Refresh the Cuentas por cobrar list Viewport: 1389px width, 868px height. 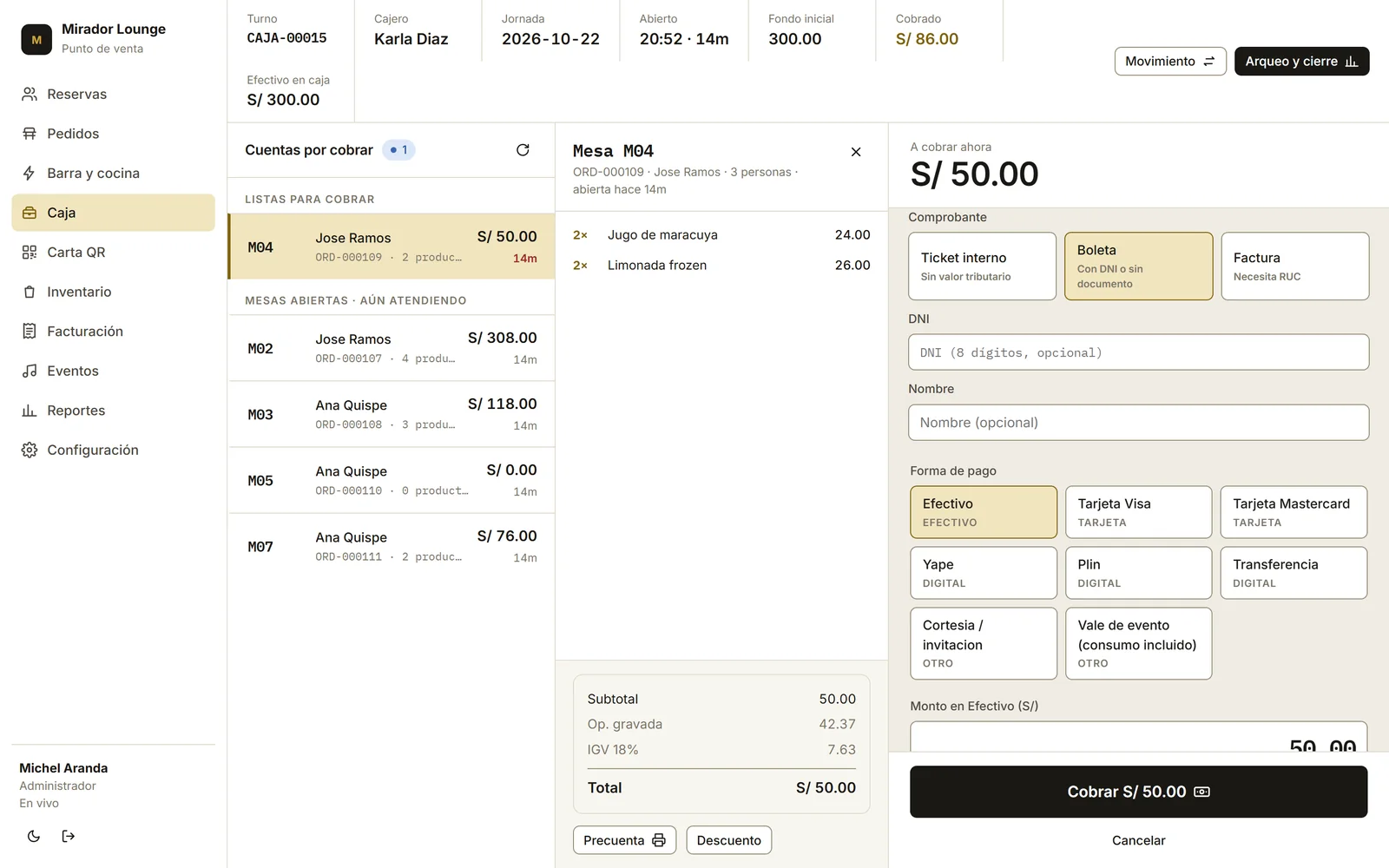point(523,150)
